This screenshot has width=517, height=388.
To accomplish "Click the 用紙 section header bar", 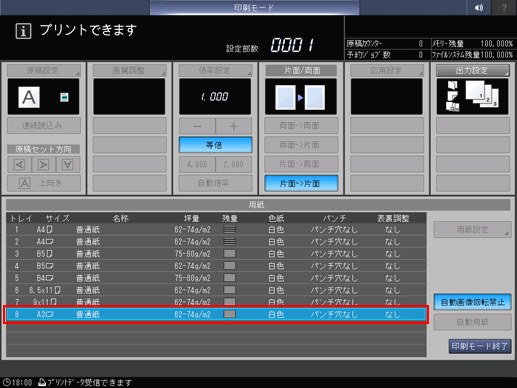I will point(258,205).
